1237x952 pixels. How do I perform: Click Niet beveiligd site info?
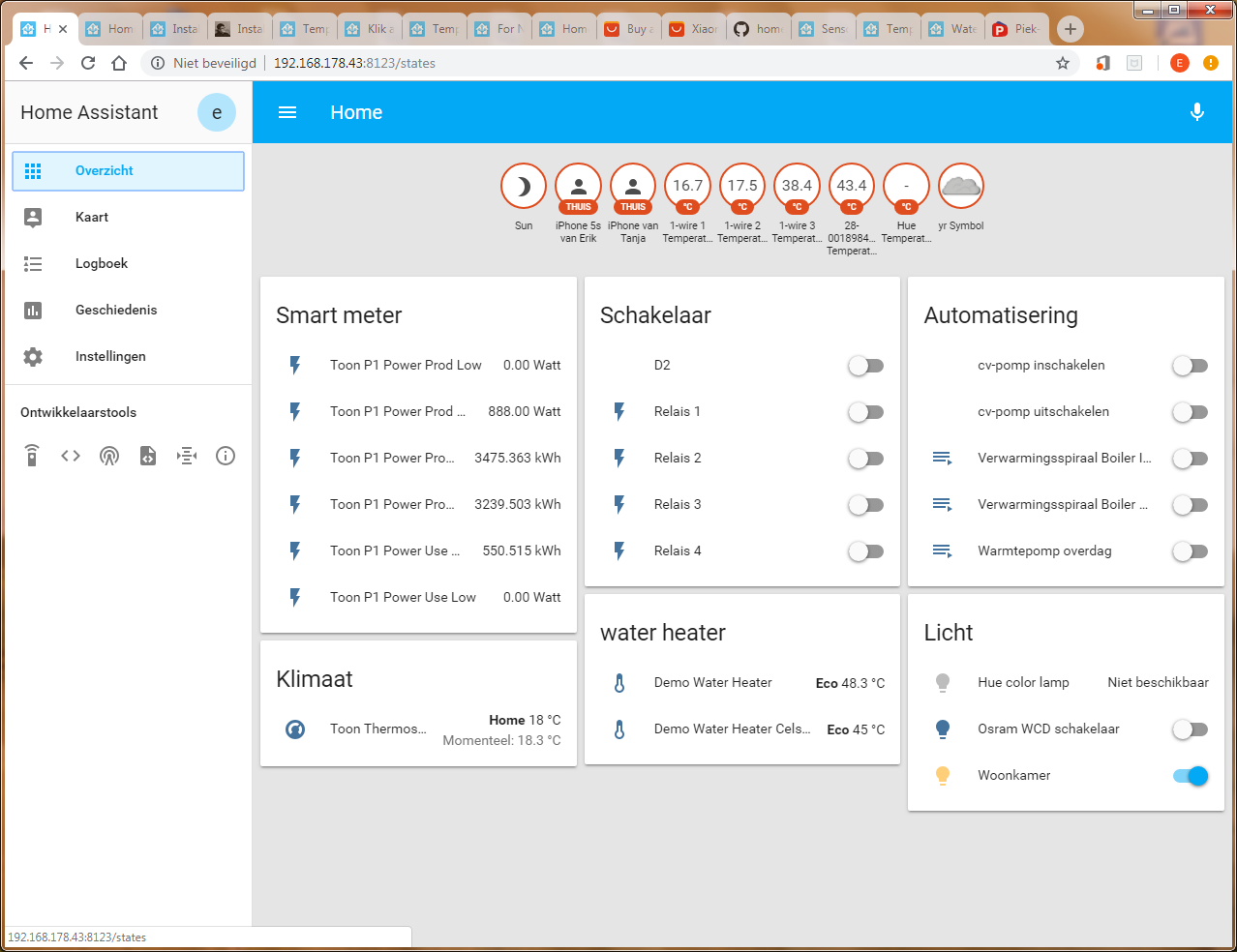[x=204, y=63]
